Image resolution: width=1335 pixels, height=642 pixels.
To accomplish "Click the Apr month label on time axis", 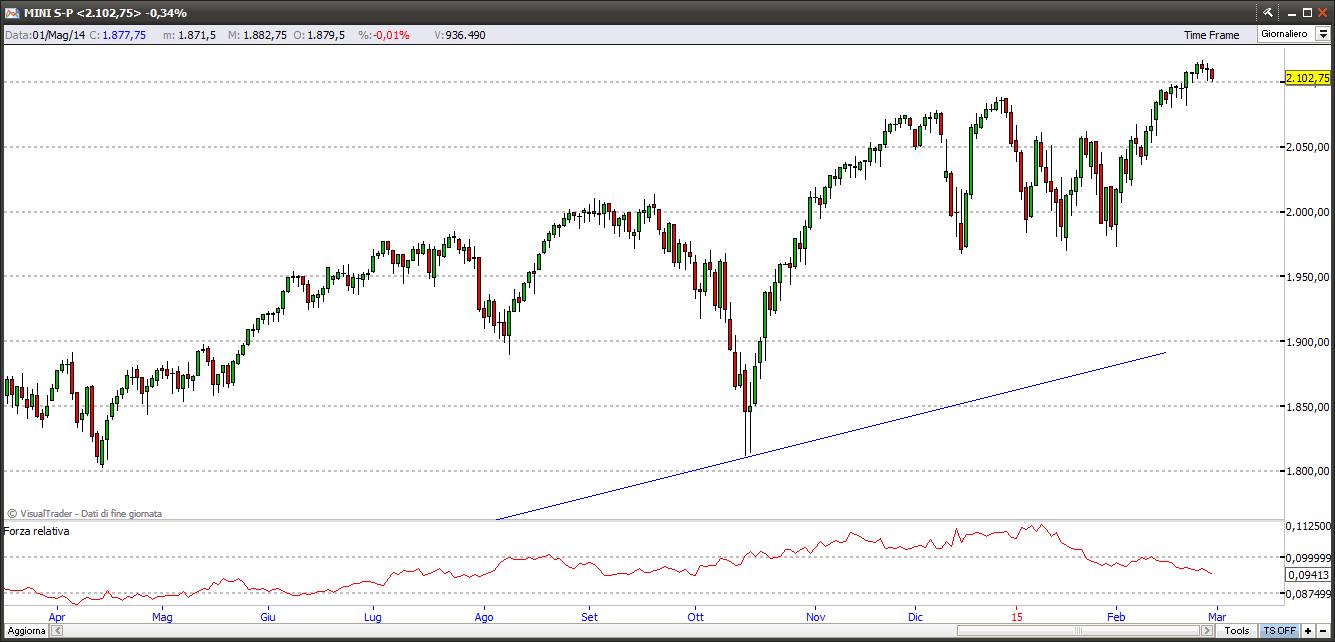I will pyautogui.click(x=56, y=617).
